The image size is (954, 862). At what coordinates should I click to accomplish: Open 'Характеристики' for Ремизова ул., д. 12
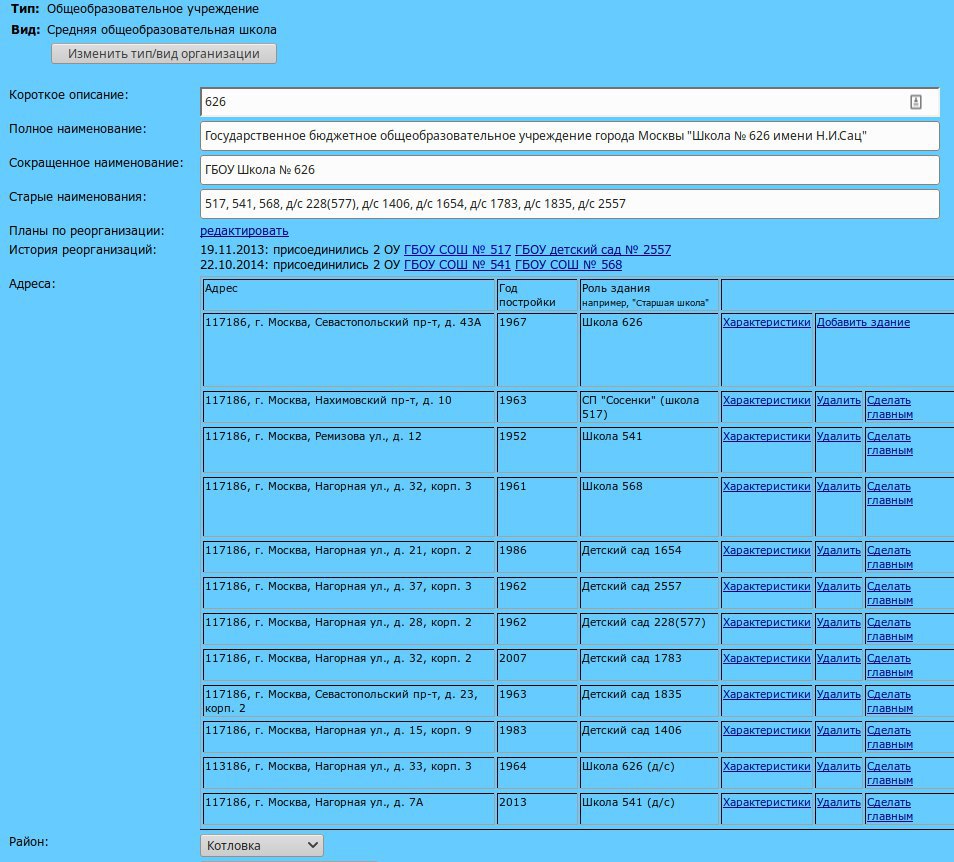tap(767, 436)
